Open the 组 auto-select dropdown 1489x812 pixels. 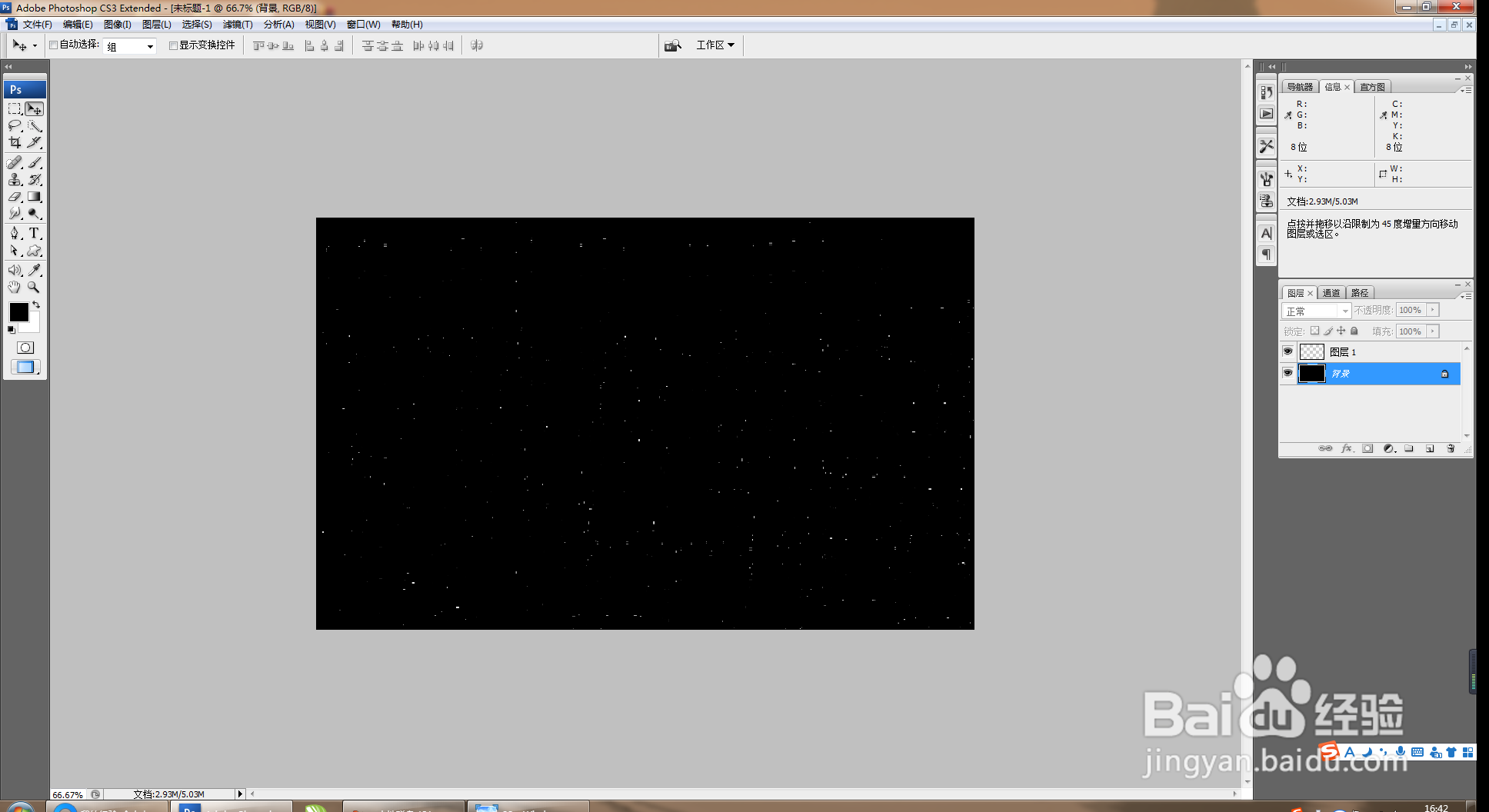130,46
